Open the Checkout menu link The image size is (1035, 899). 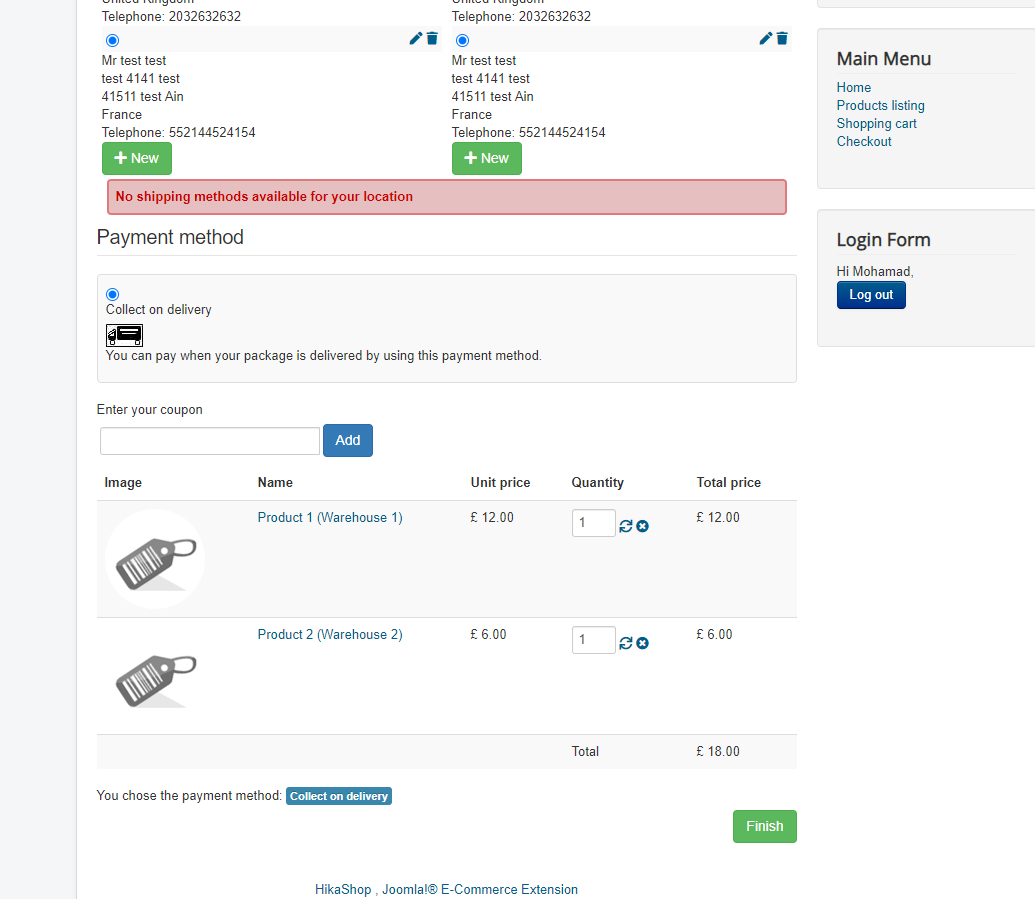click(864, 142)
